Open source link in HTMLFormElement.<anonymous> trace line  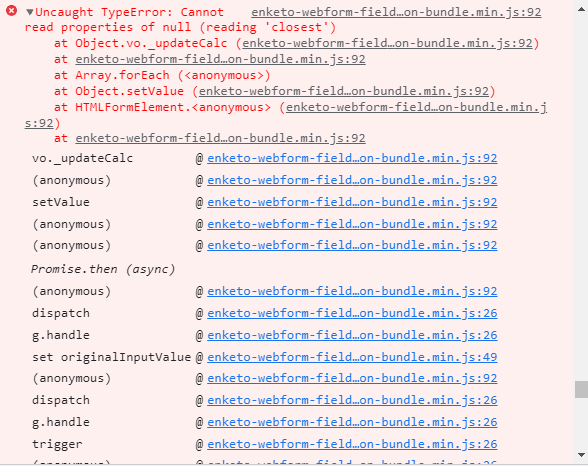(x=416, y=107)
